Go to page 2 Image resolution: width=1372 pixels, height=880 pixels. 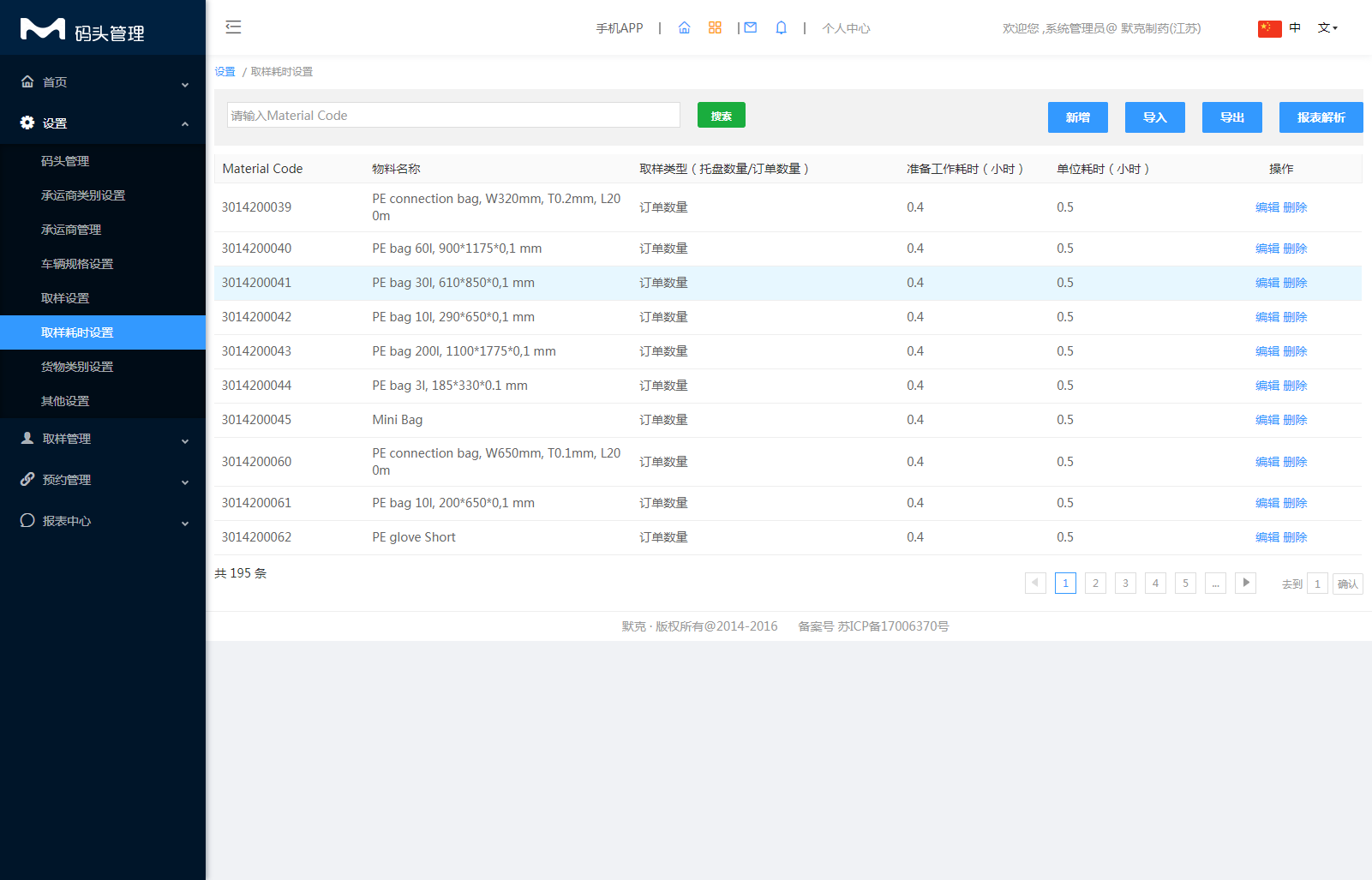[1095, 584]
